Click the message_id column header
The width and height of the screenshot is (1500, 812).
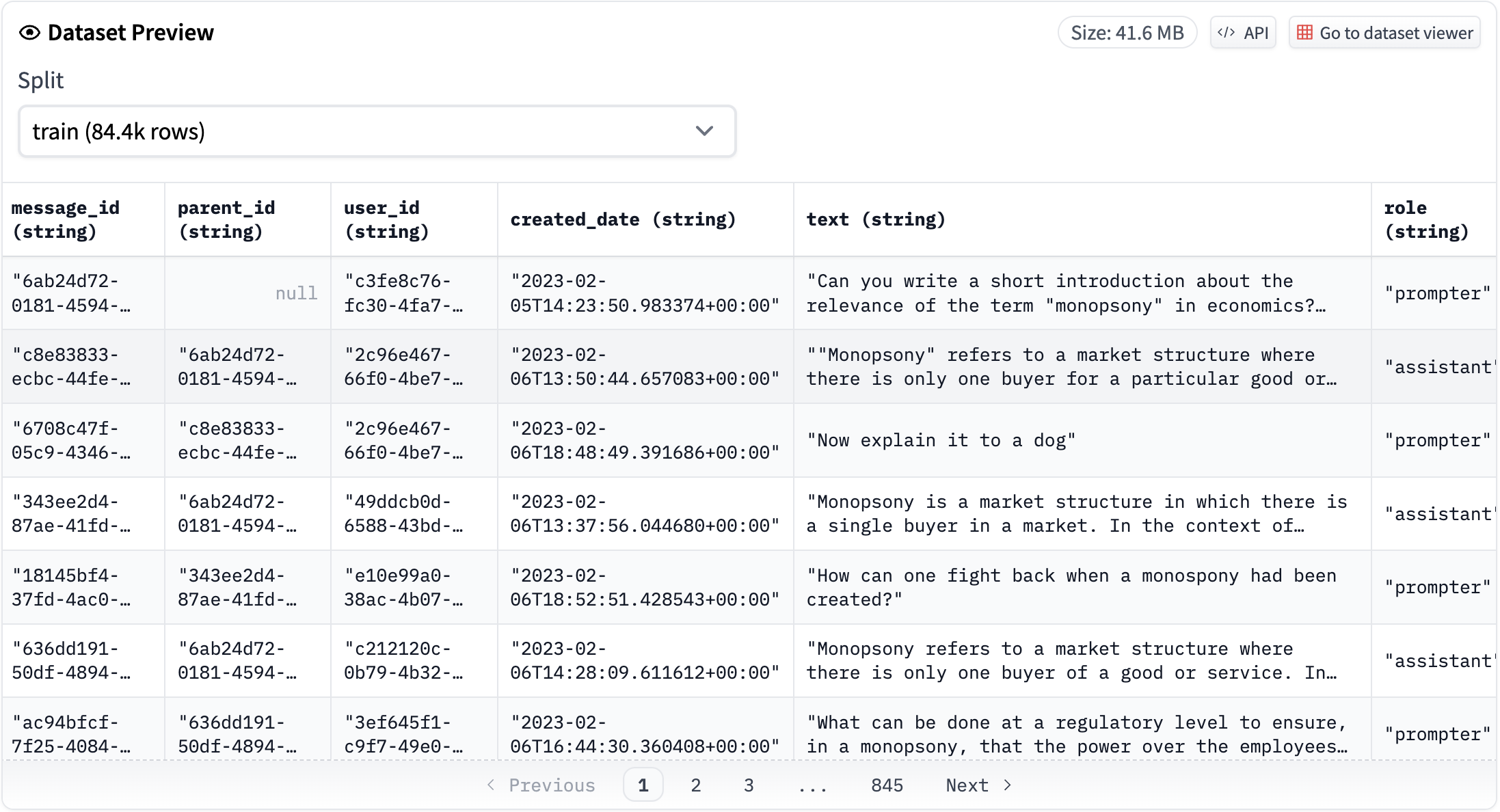(x=66, y=219)
